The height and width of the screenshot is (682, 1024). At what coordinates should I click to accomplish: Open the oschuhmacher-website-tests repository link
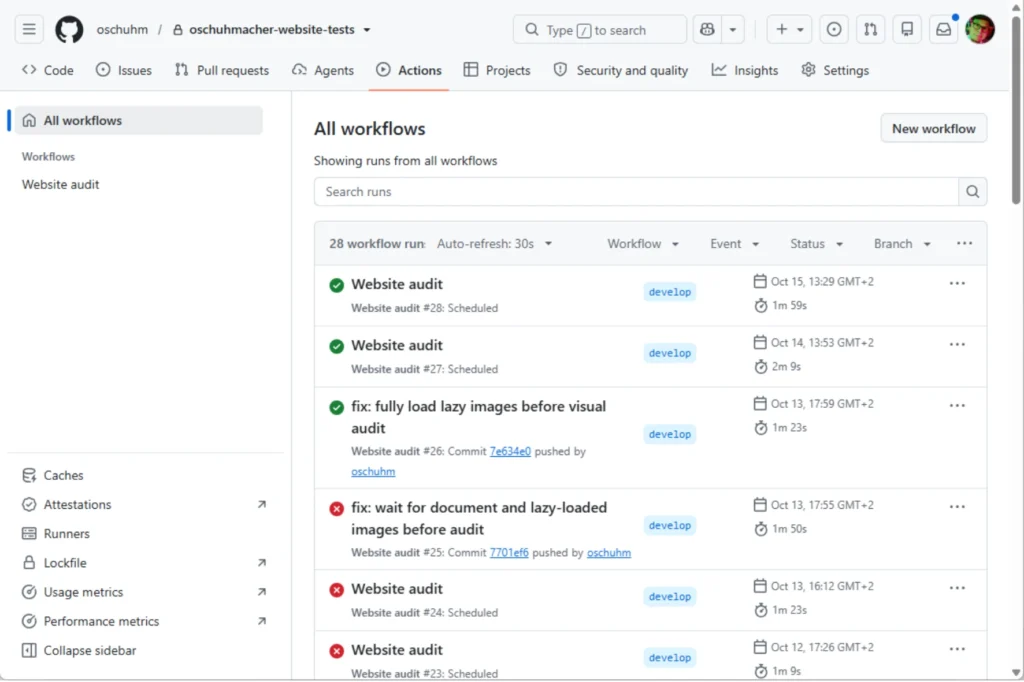(272, 29)
